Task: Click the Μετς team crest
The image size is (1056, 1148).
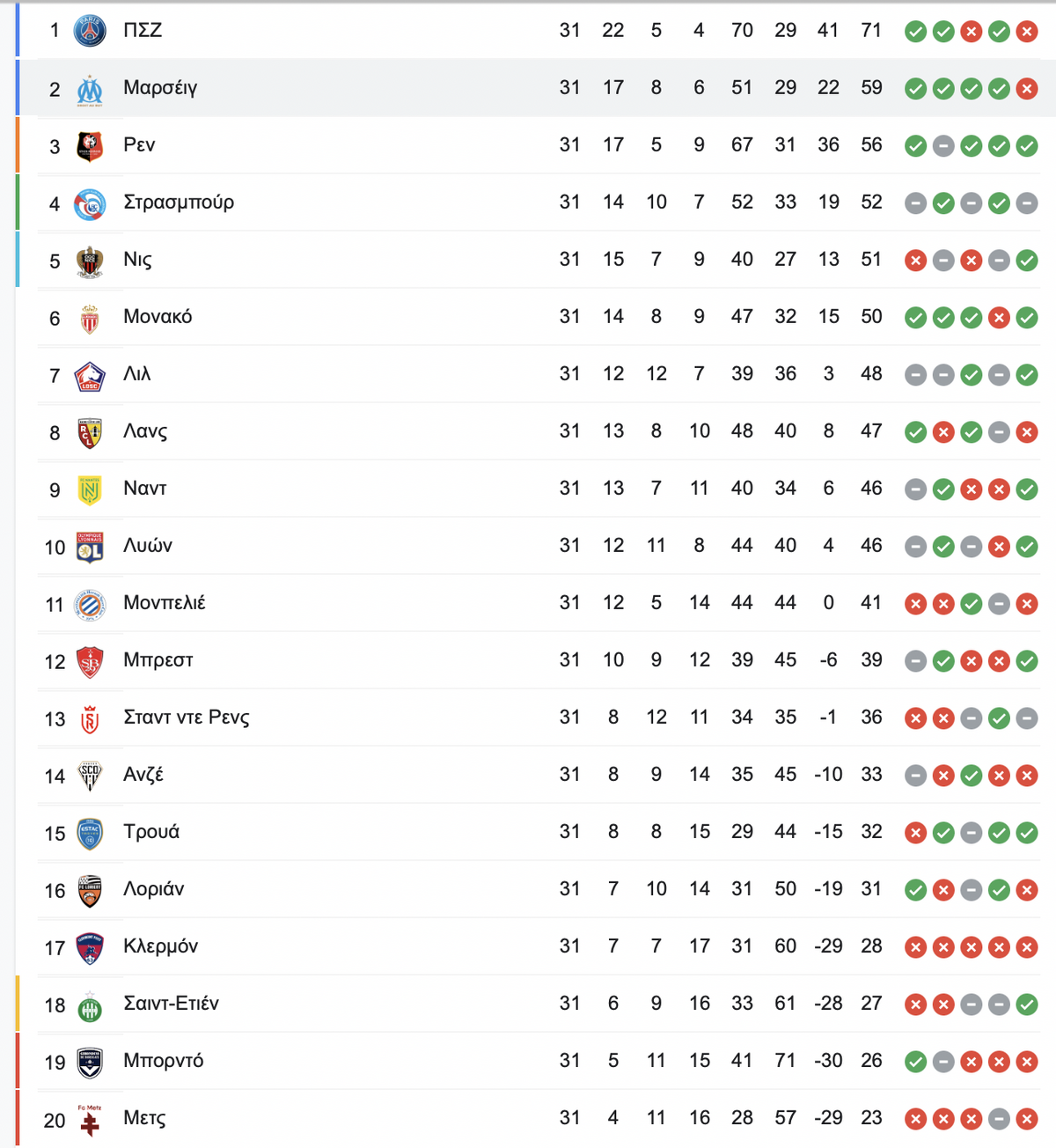Action: coord(90,1120)
